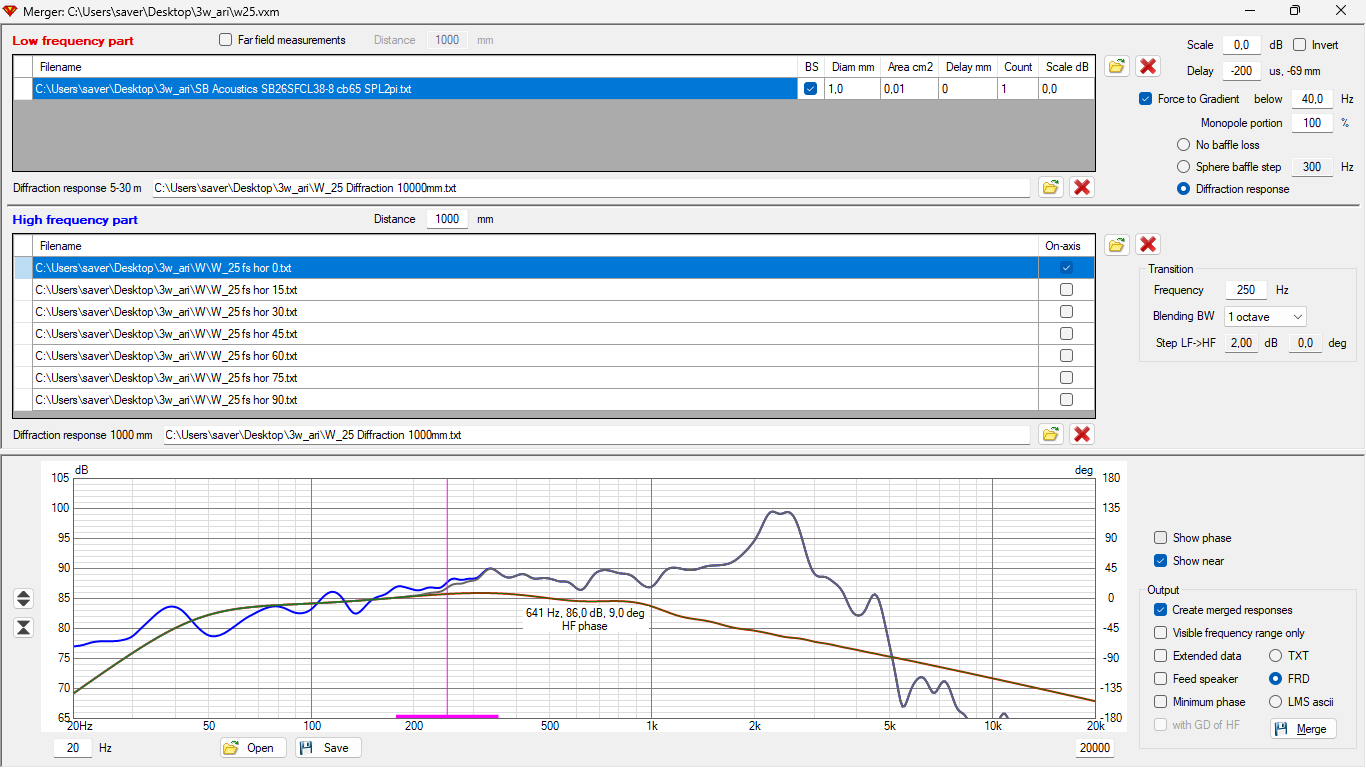Check On-axis for W_25 fs hor 90.txt
This screenshot has width=1366, height=768.
click(x=1066, y=400)
